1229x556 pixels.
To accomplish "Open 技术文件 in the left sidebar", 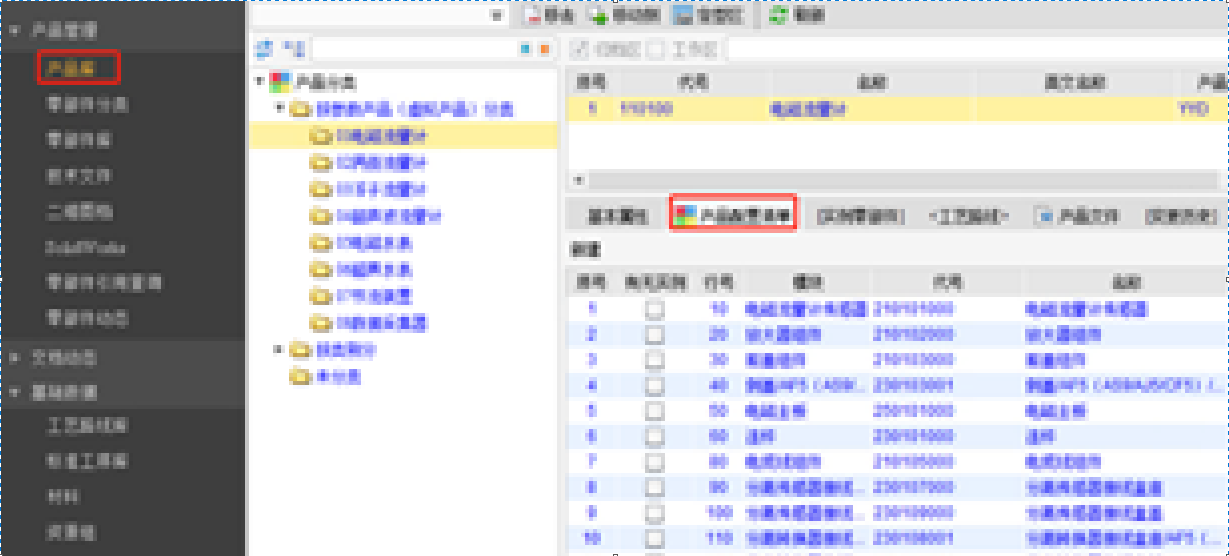I will coord(79,176).
